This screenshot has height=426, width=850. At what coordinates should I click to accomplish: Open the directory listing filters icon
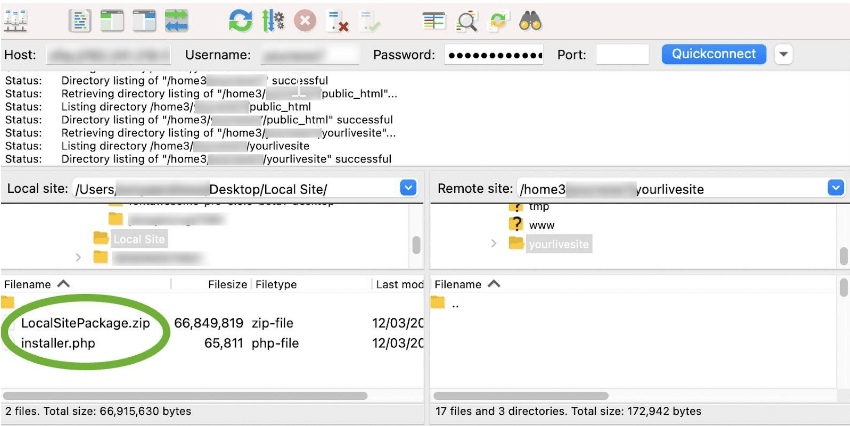(x=434, y=21)
